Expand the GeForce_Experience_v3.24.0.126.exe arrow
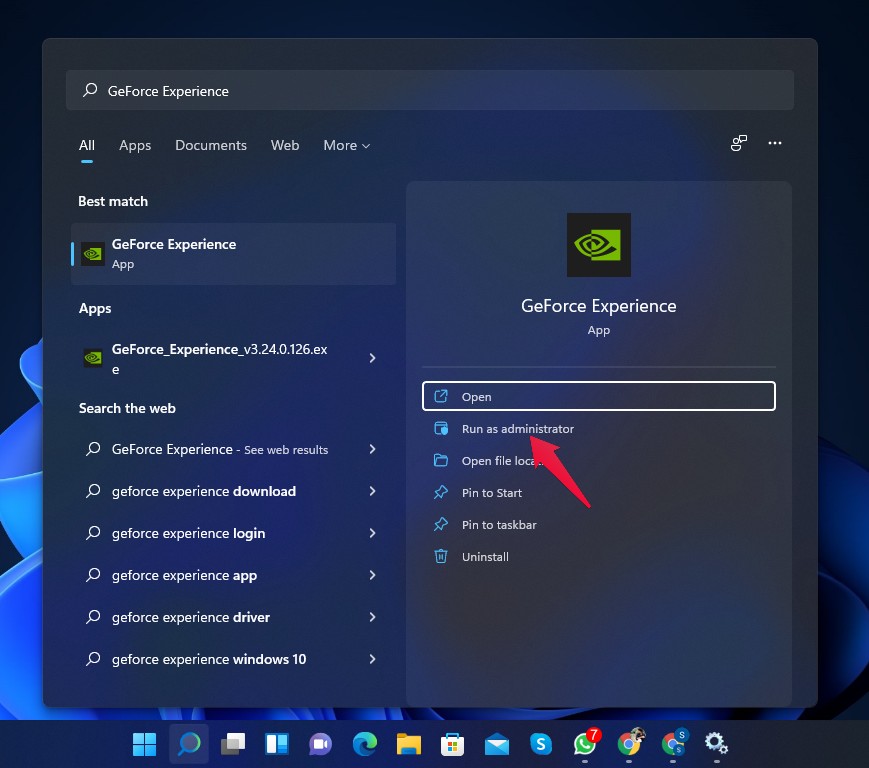The width and height of the screenshot is (869, 768). [372, 358]
